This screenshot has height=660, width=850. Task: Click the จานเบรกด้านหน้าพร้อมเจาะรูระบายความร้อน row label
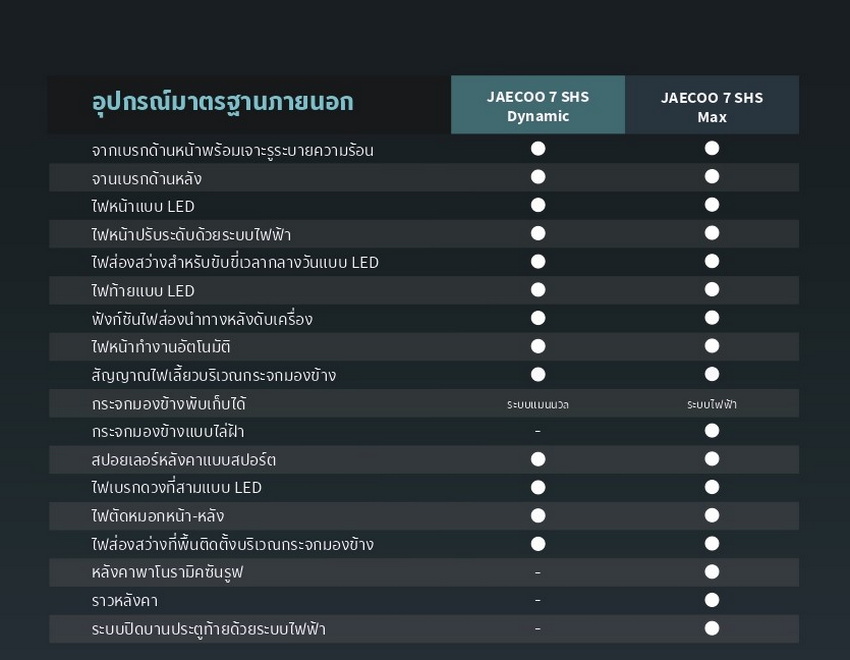click(x=232, y=150)
